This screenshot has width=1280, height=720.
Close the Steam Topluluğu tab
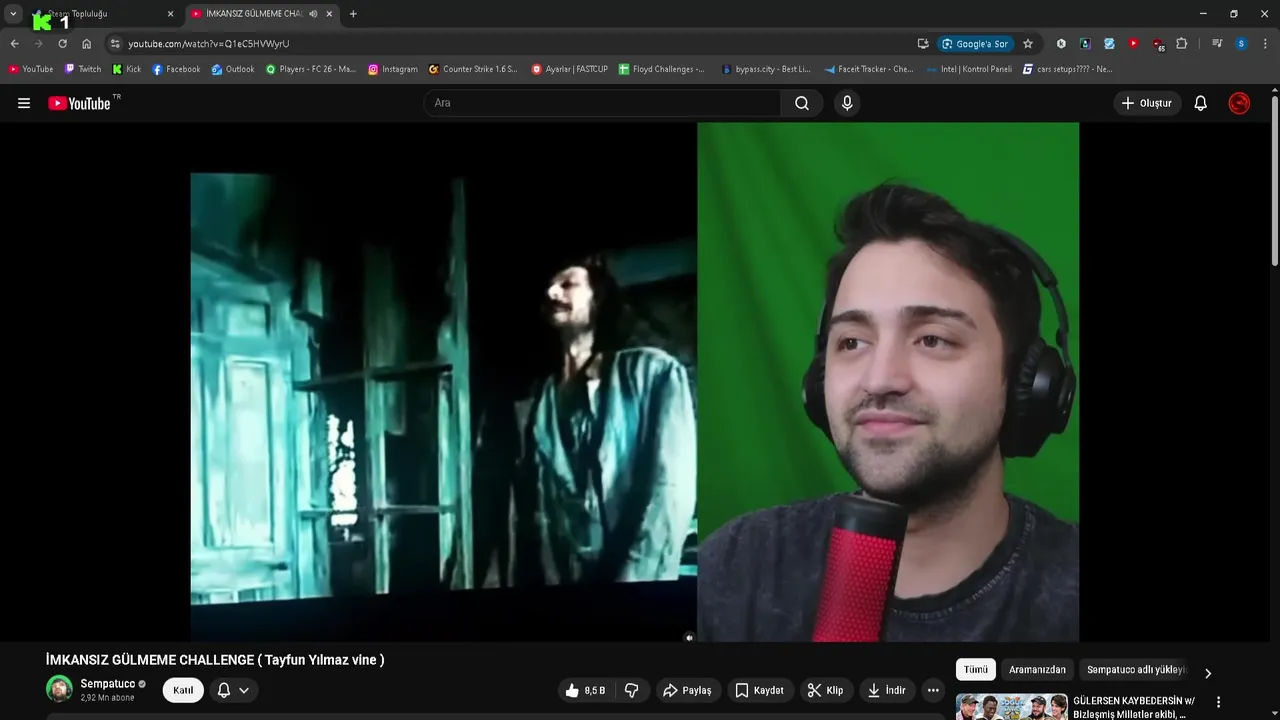point(170,14)
